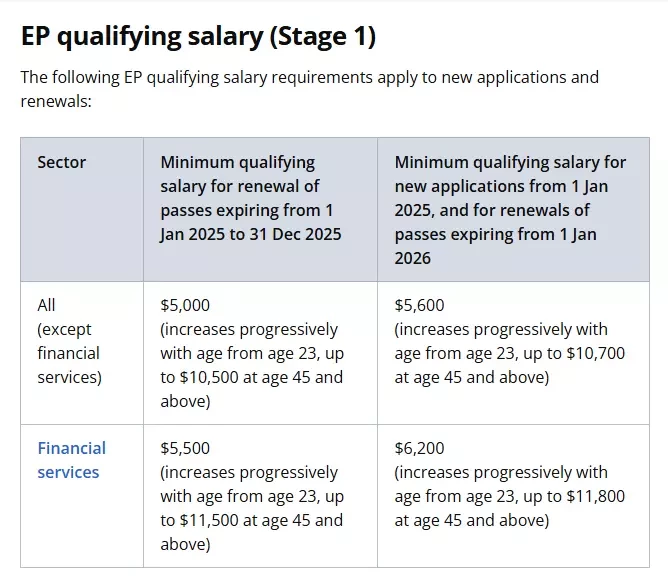Click 'Stage 1' in the page heading
Viewport: 668px width, 584px height.
point(323,36)
